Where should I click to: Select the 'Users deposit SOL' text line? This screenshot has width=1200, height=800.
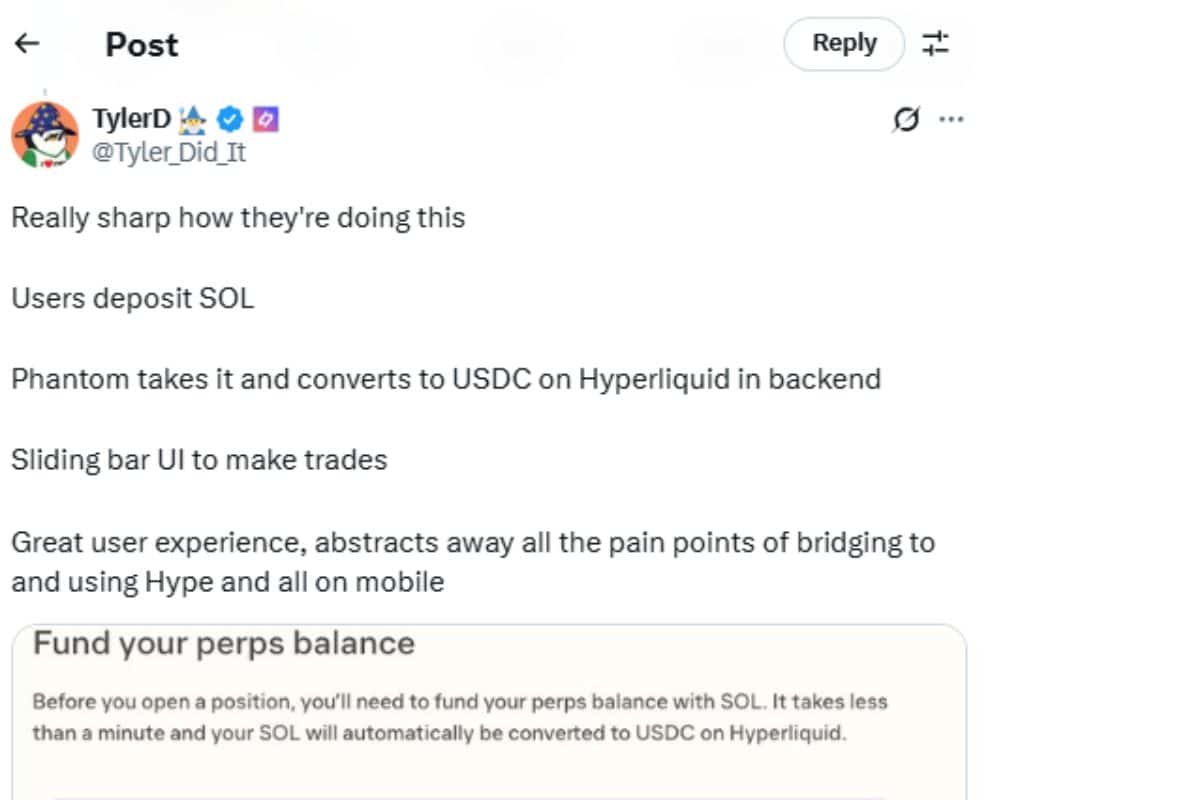[x=132, y=299]
